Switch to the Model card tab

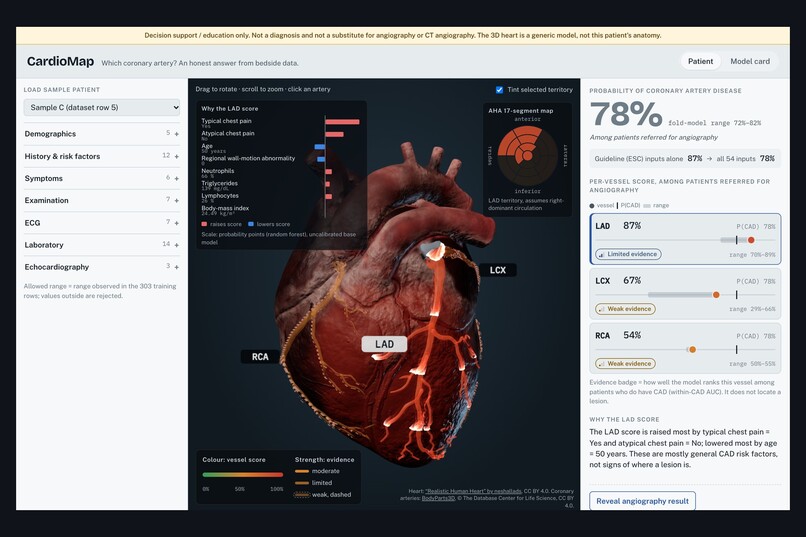750,61
